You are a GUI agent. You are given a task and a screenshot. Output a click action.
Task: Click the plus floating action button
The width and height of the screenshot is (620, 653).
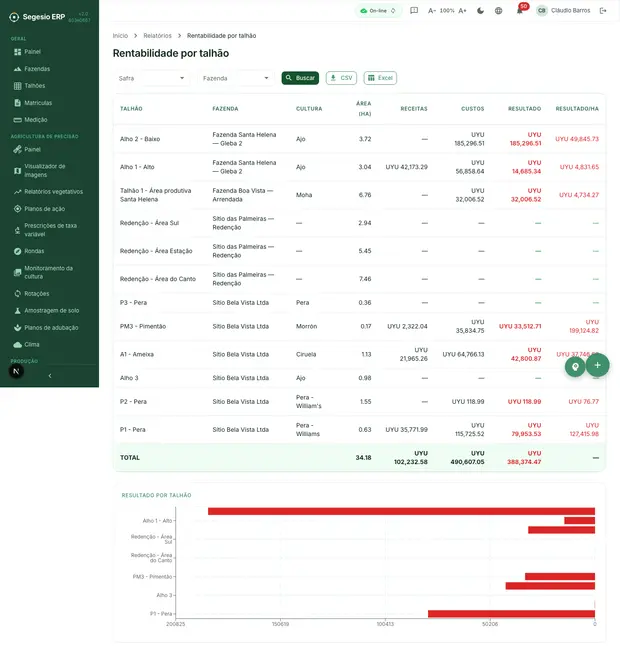click(598, 365)
